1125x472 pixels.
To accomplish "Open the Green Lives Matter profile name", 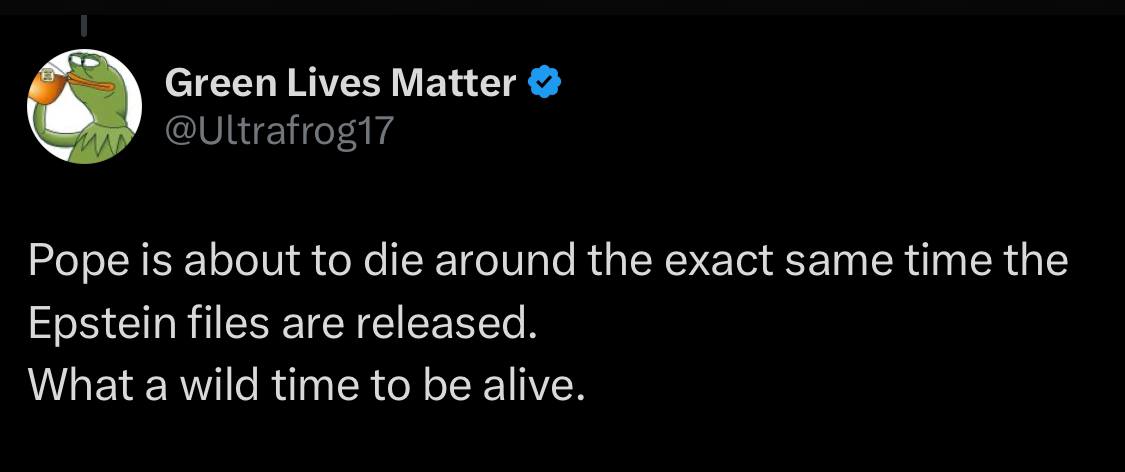I will click(x=340, y=84).
